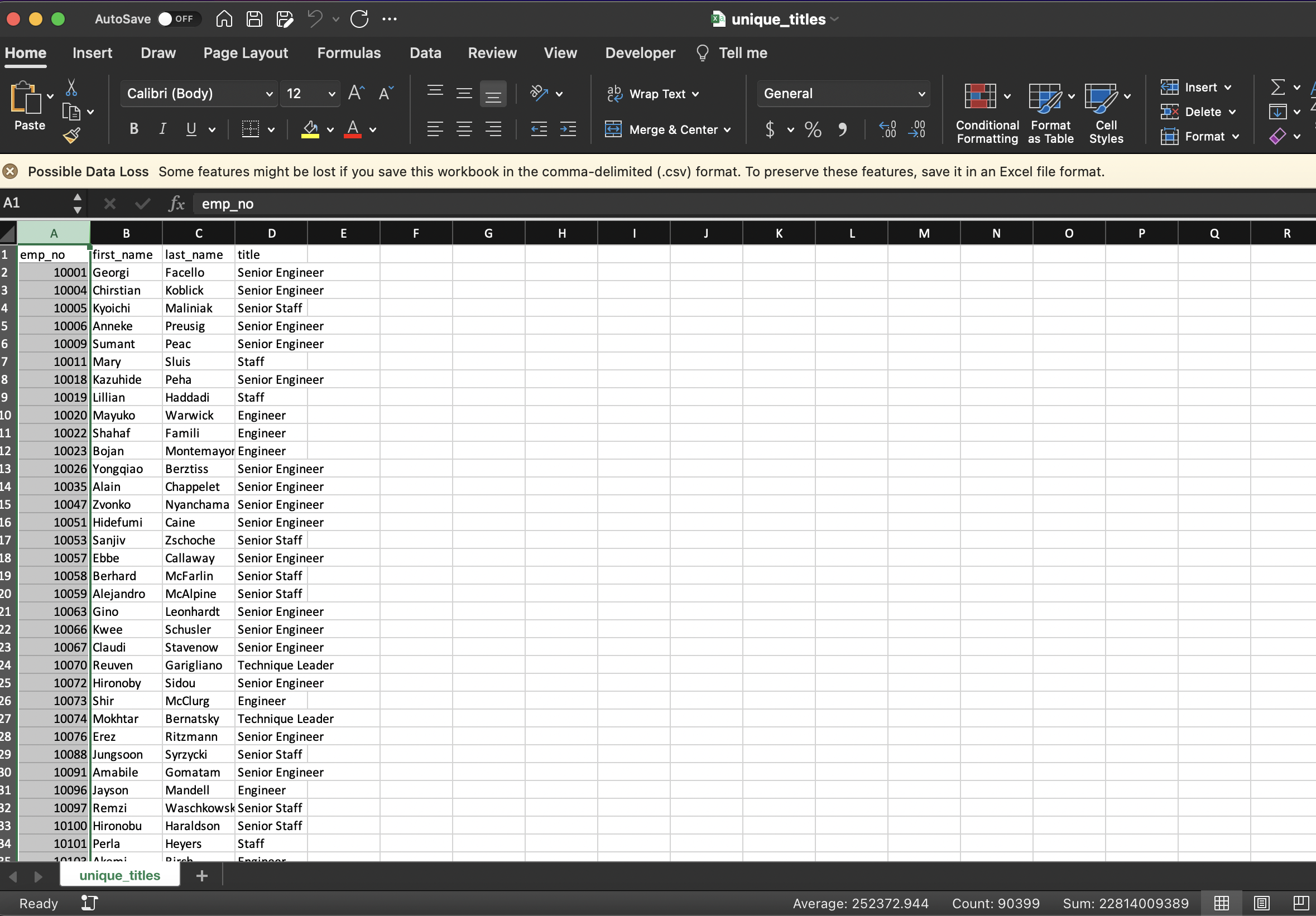Open Conditional Formatting
This screenshot has height=916, width=1316.
pyautogui.click(x=987, y=113)
